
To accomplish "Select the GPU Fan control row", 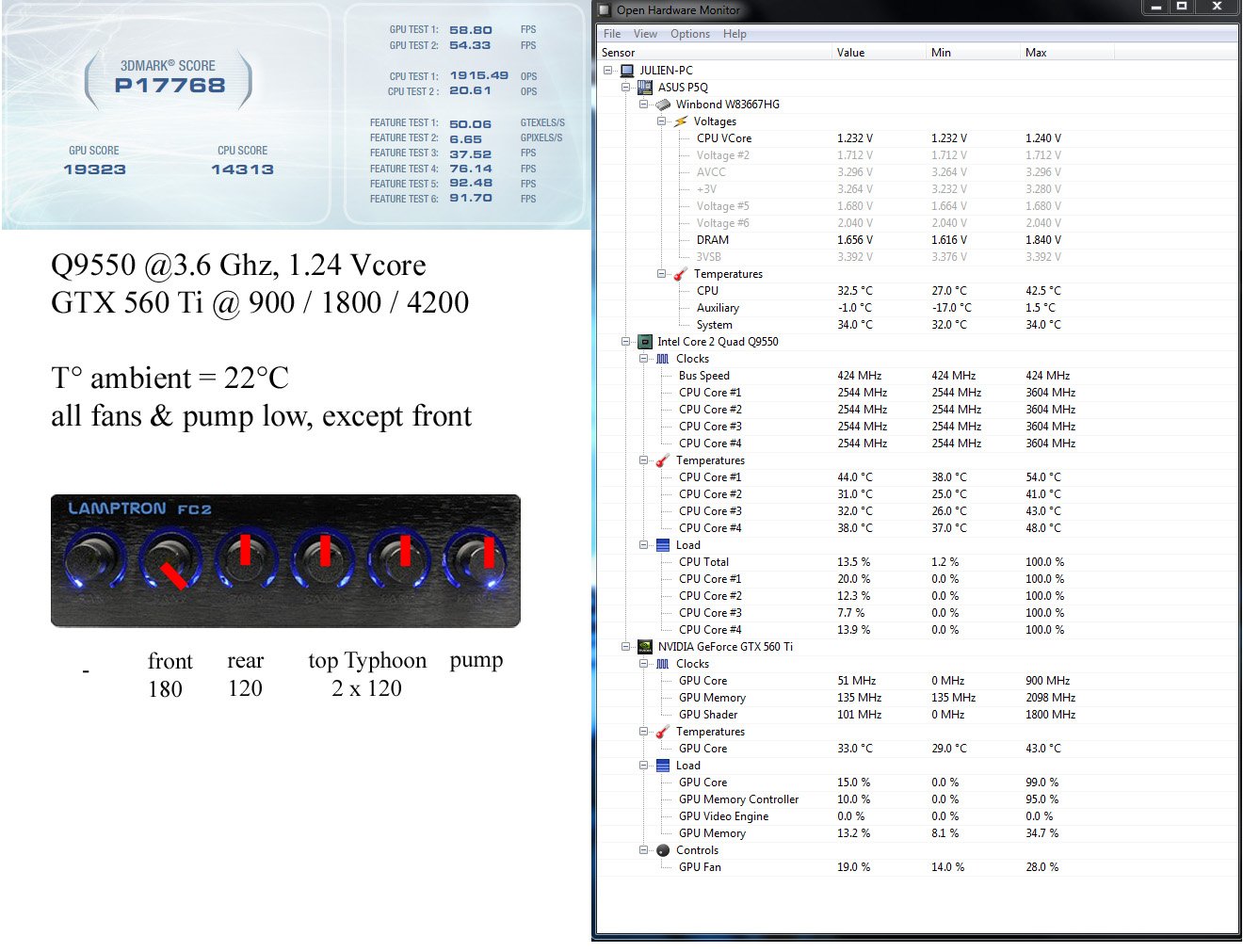I will [x=918, y=867].
